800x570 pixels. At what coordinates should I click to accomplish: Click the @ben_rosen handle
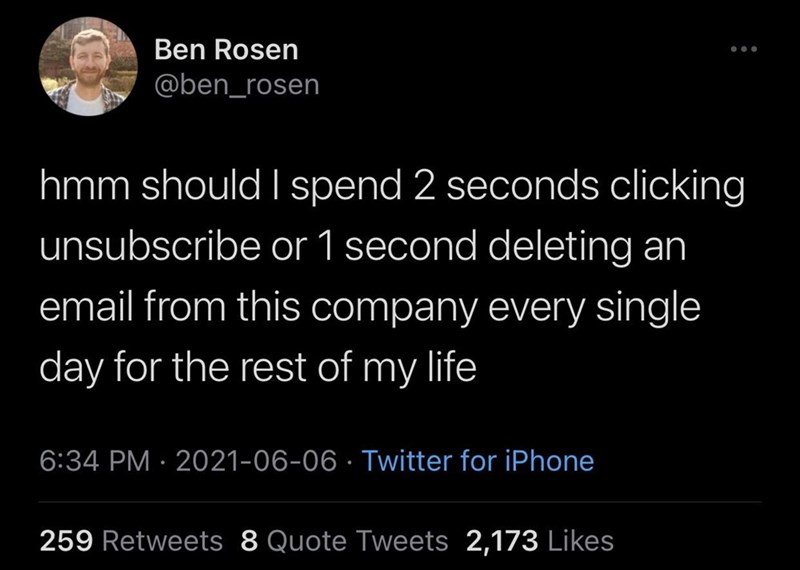(237, 85)
